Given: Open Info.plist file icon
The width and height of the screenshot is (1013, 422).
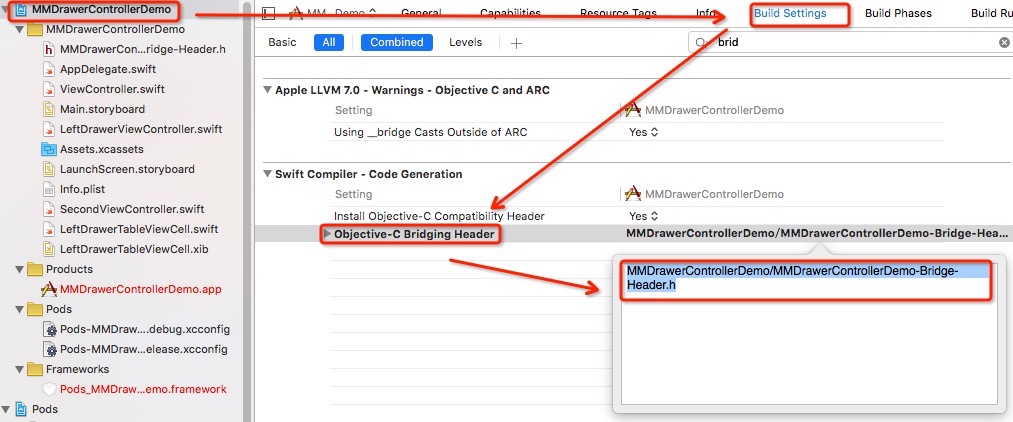Looking at the screenshot, I should (49, 189).
